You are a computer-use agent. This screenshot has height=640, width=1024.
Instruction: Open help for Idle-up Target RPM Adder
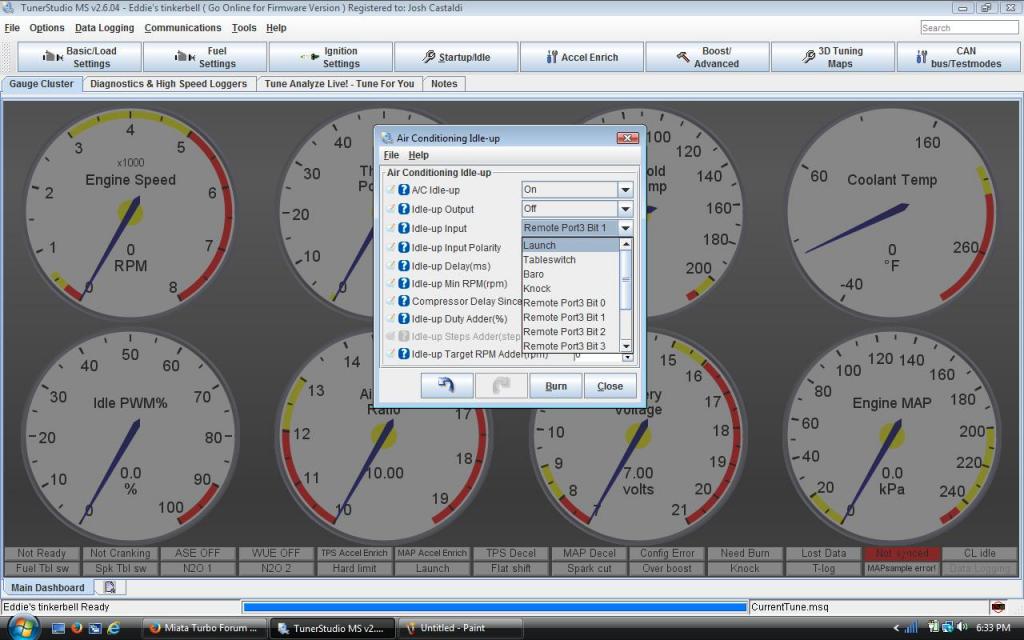point(404,354)
